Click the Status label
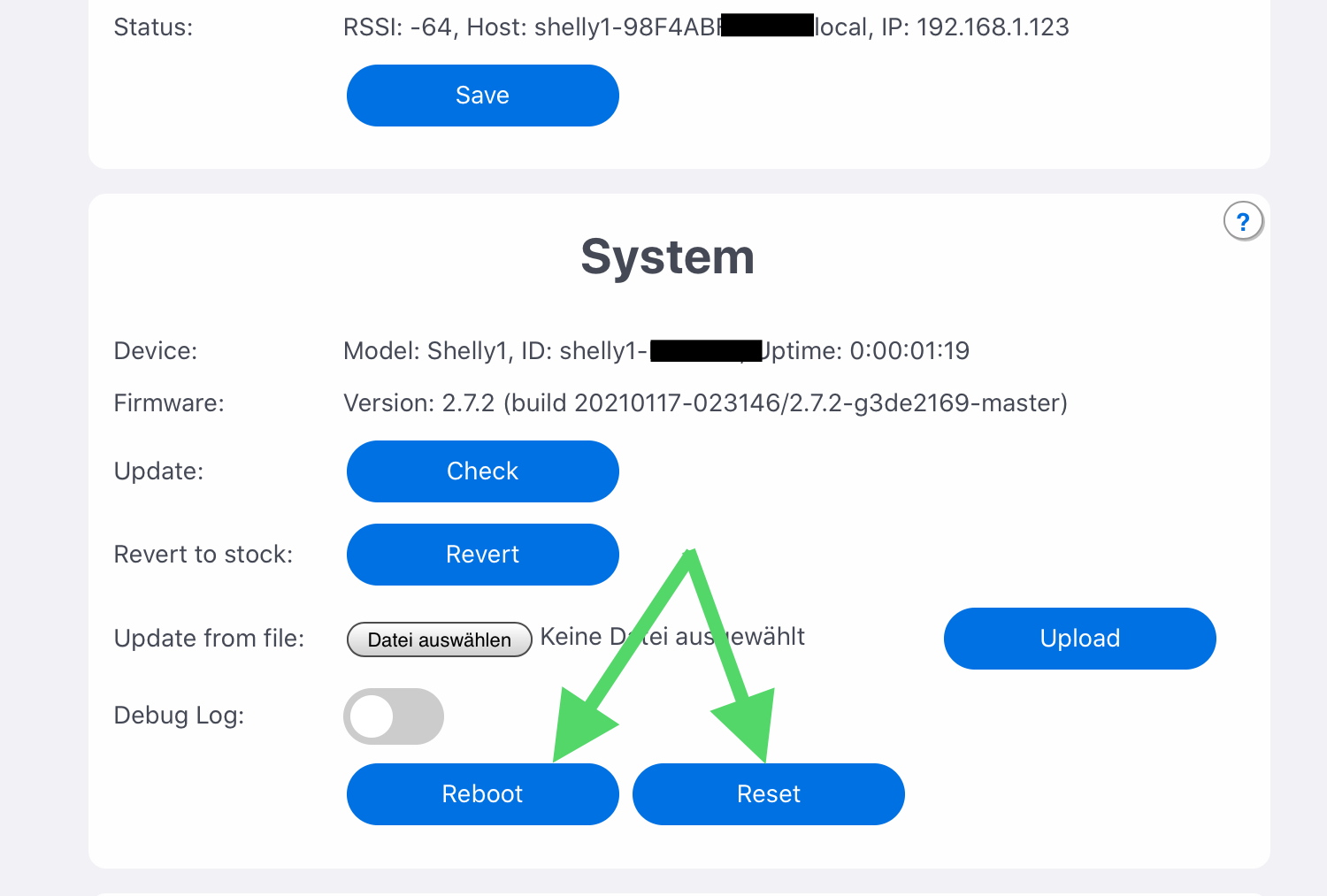 point(153,27)
